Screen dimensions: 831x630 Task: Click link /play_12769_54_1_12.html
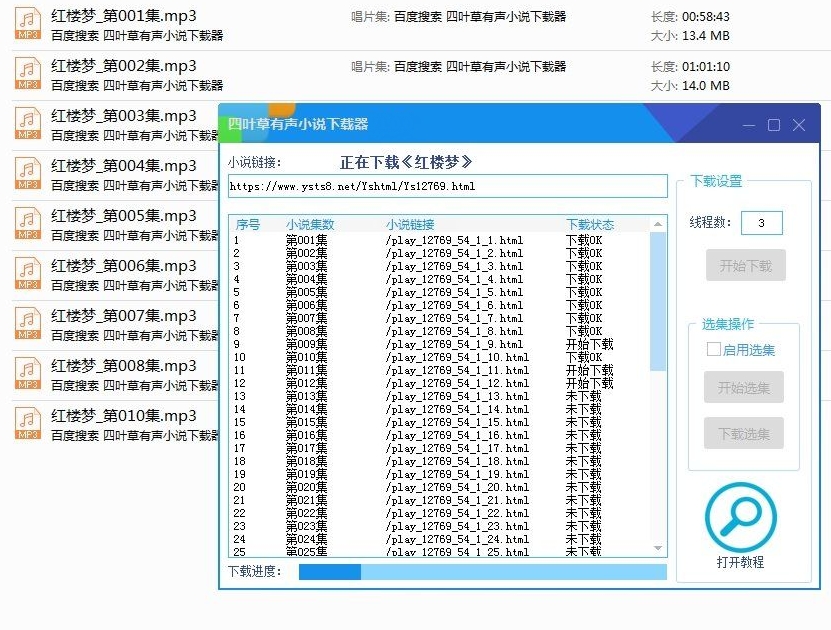coord(457,383)
